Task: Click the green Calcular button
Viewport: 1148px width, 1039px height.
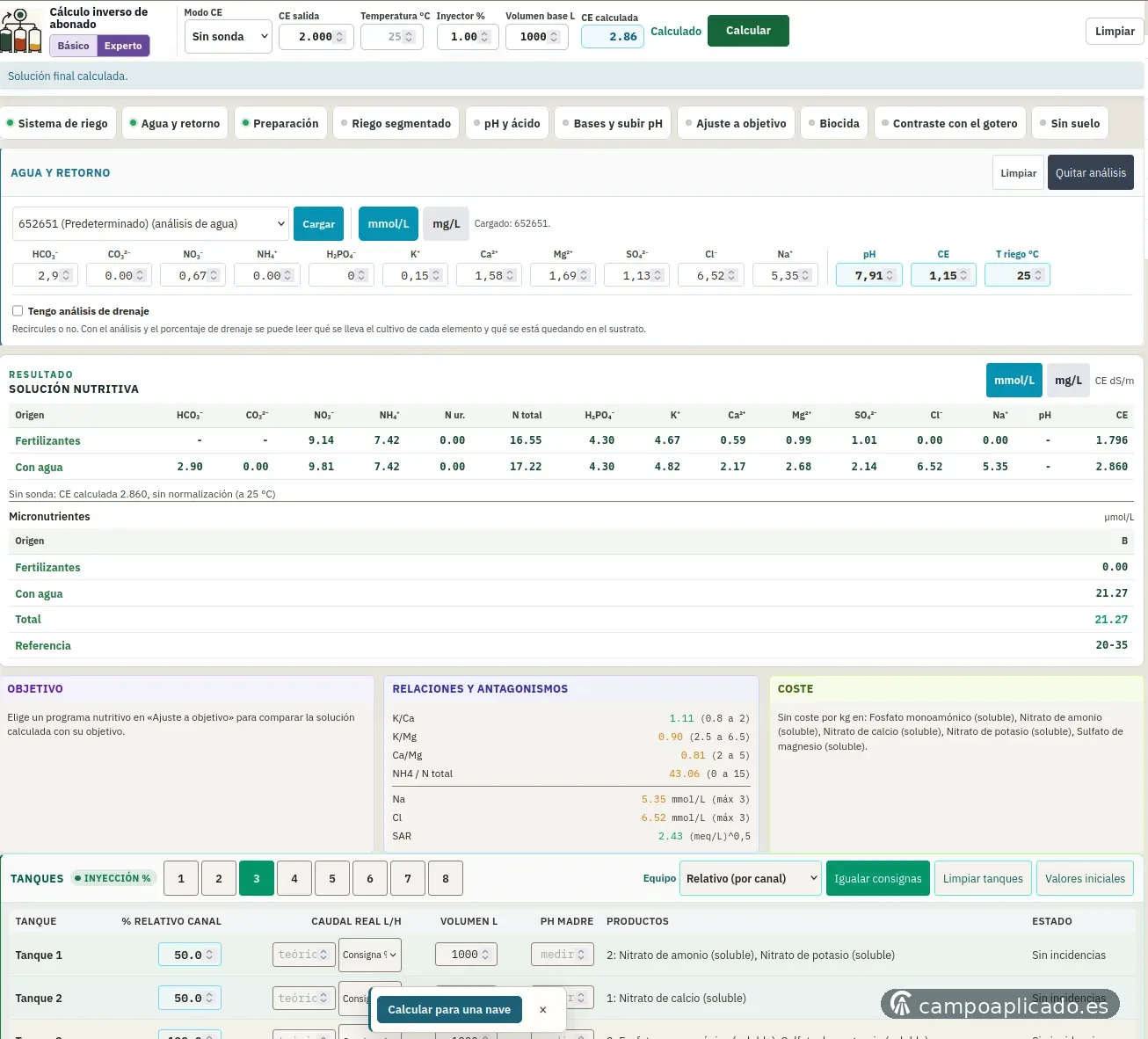Action: 748,31
